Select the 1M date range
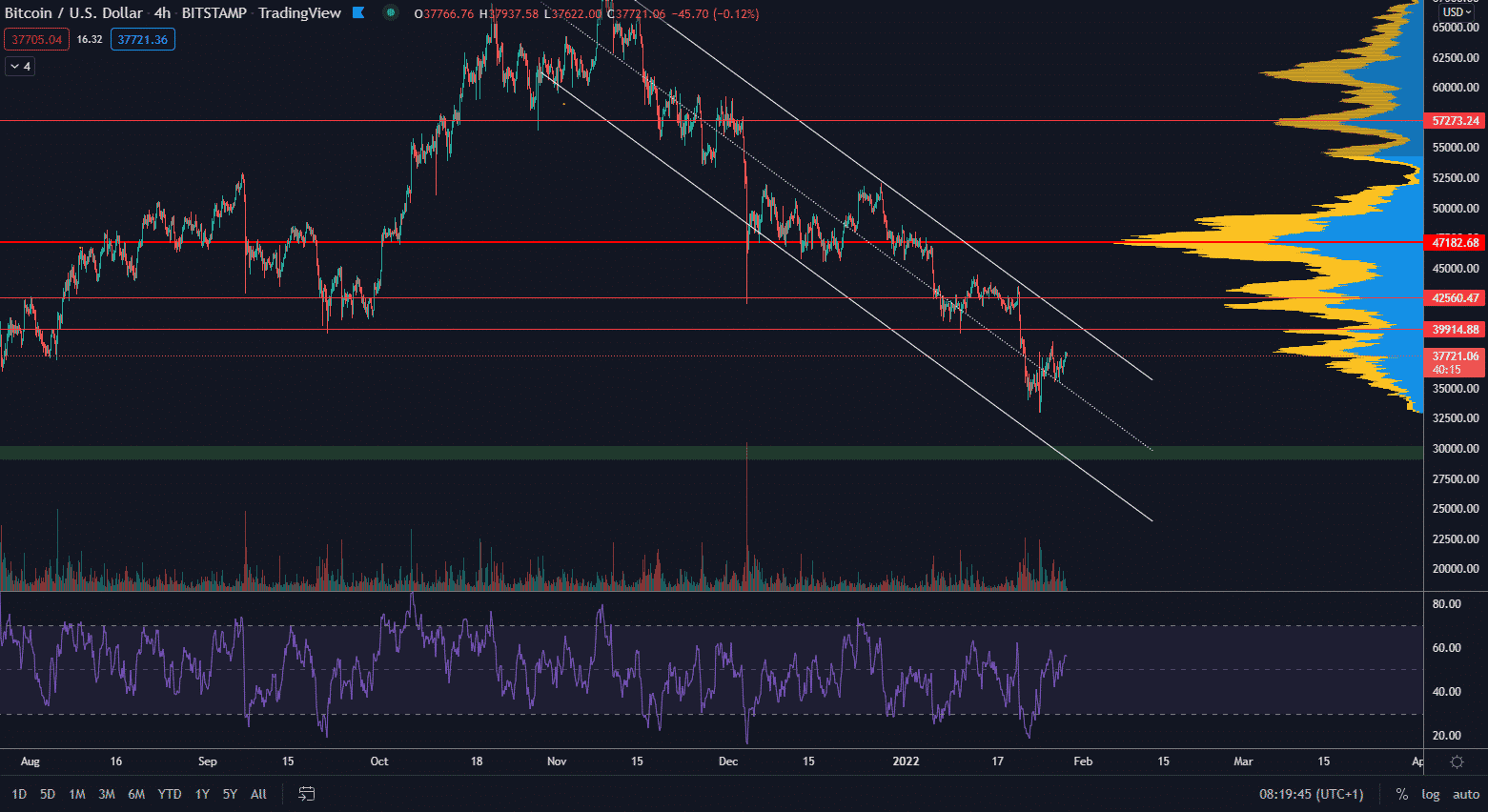 click(77, 794)
